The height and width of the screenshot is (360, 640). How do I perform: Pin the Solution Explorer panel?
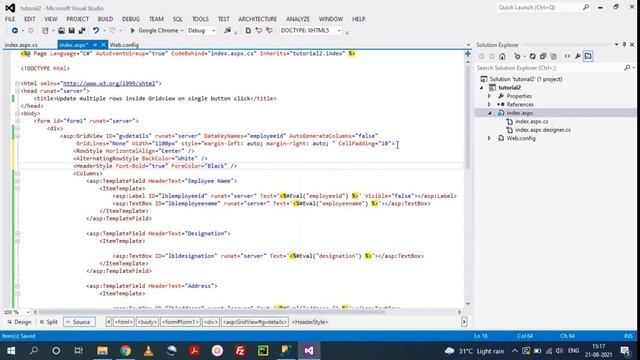pos(624,44)
